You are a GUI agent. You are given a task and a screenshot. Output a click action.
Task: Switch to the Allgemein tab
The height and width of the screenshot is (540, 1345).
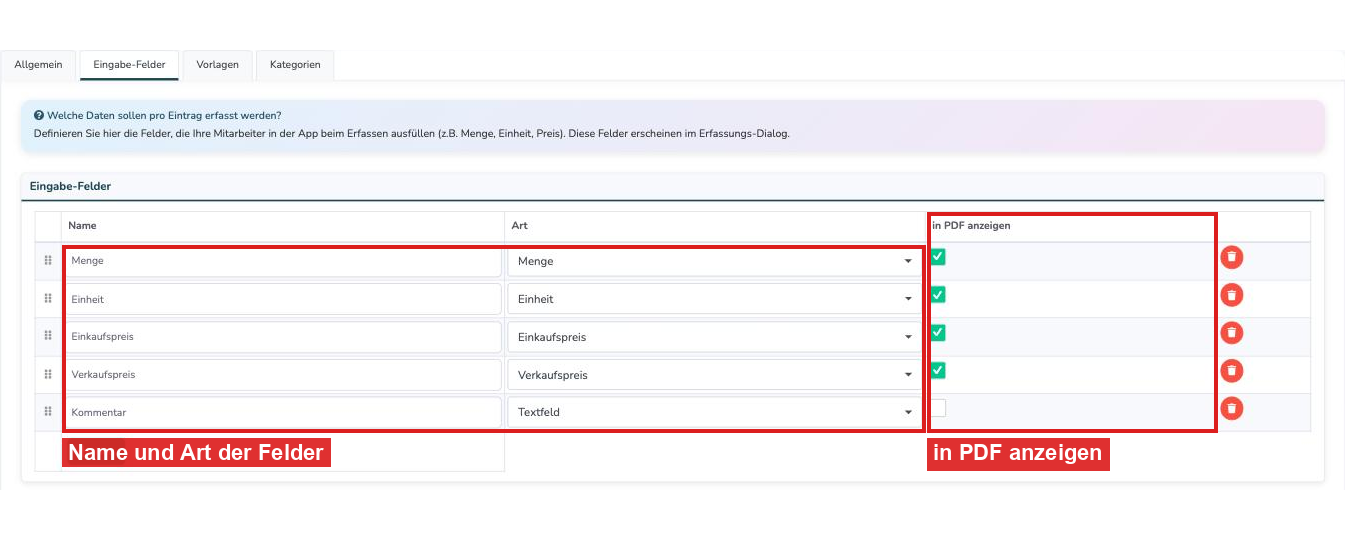38,65
